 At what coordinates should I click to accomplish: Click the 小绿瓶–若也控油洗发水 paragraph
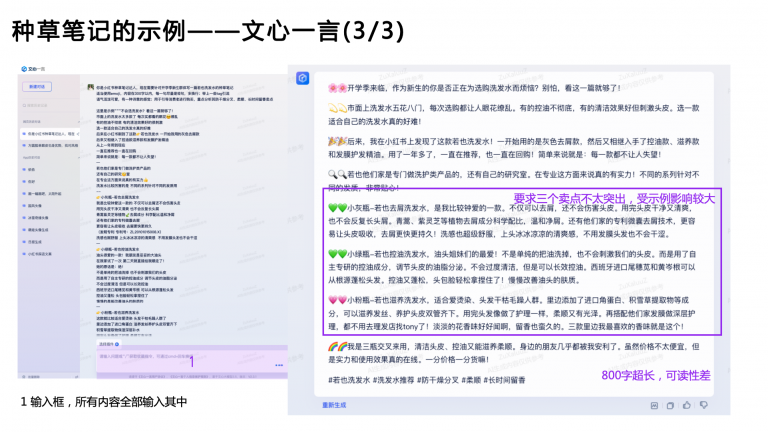pos(512,267)
